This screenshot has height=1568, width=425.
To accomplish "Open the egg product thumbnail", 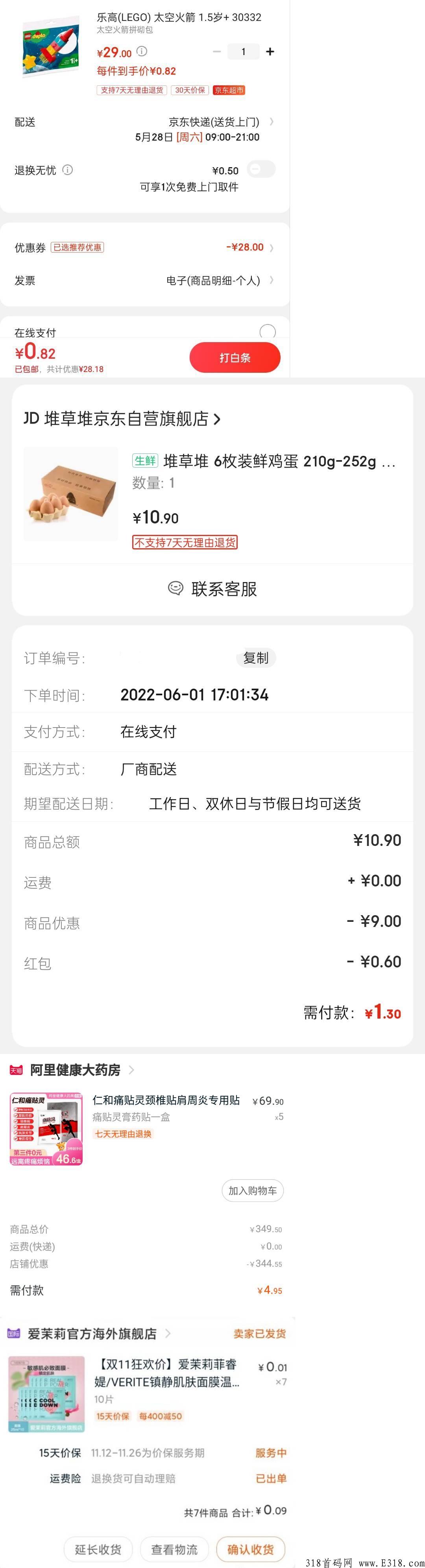I will (70, 494).
